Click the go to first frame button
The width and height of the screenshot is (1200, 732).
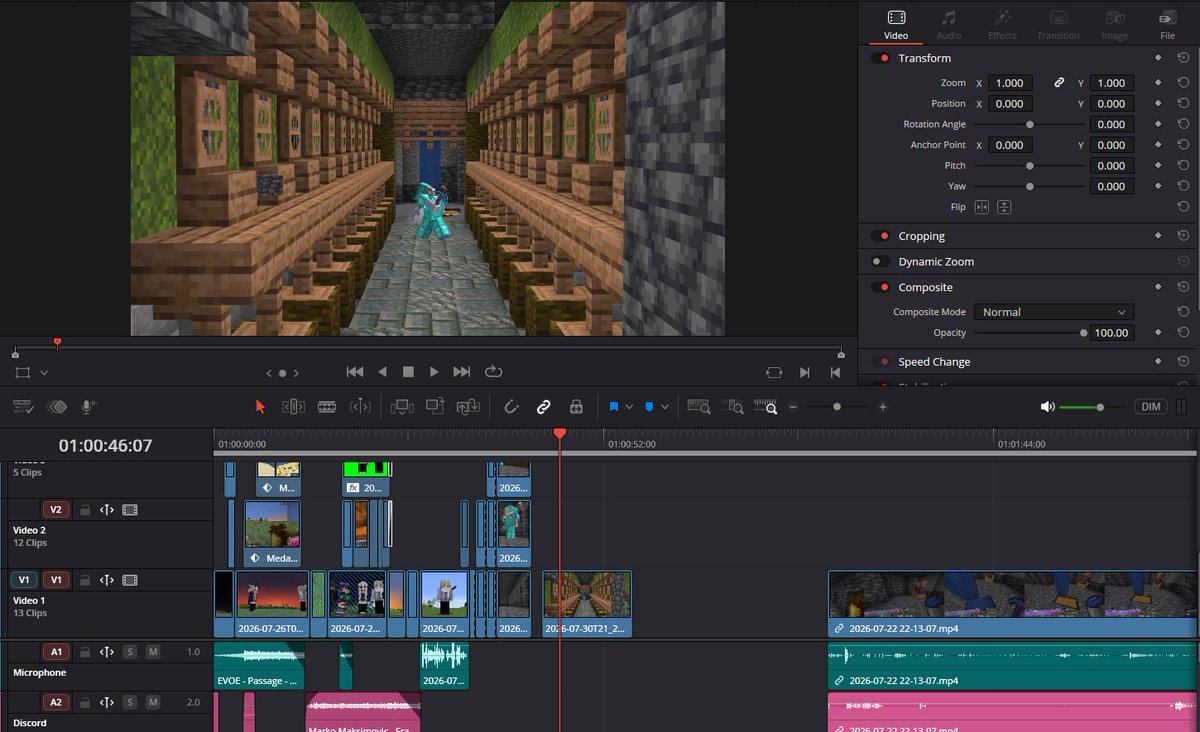pos(354,372)
